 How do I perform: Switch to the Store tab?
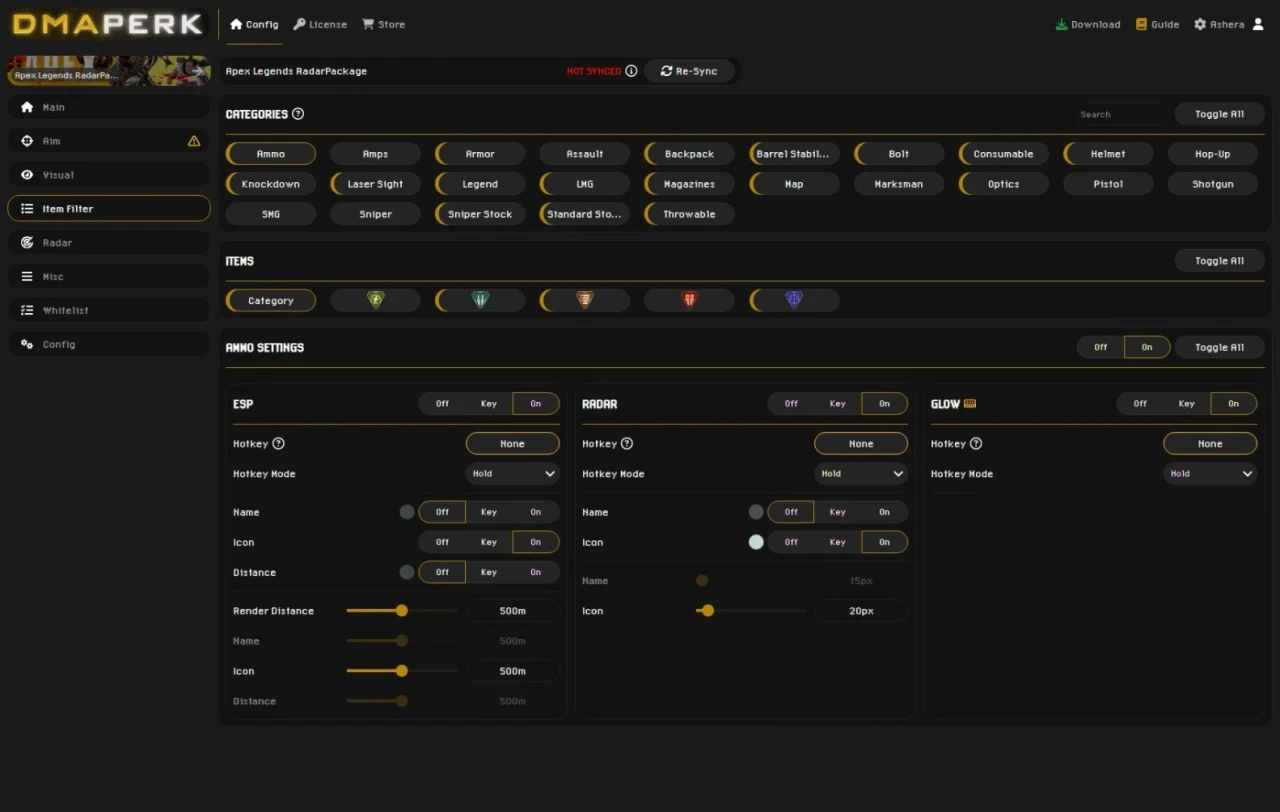(x=383, y=23)
